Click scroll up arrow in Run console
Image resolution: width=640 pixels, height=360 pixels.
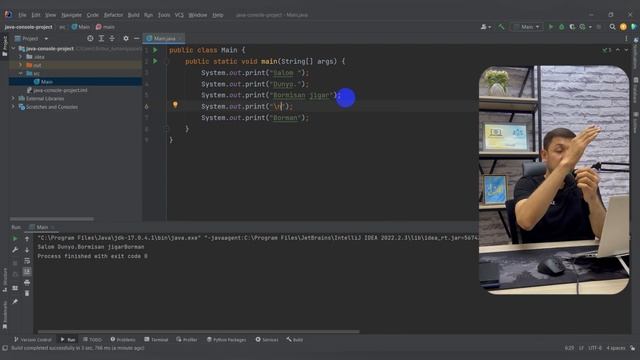pyautogui.click(x=27, y=238)
